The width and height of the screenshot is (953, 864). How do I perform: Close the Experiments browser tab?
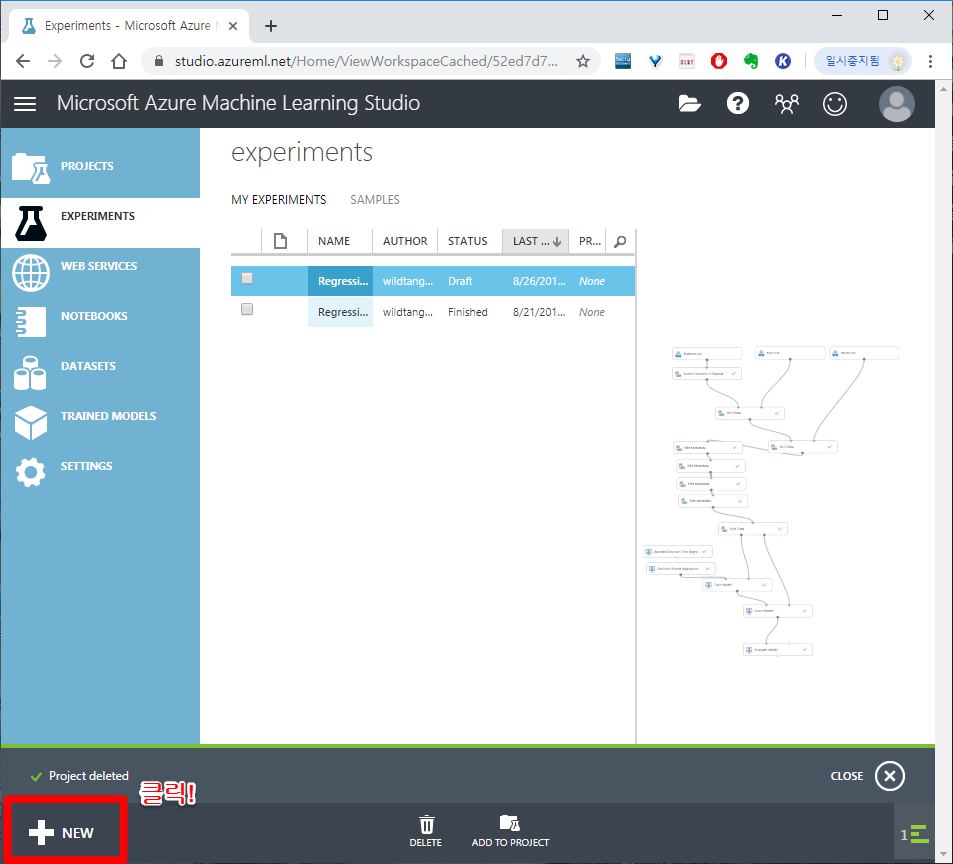[233, 26]
